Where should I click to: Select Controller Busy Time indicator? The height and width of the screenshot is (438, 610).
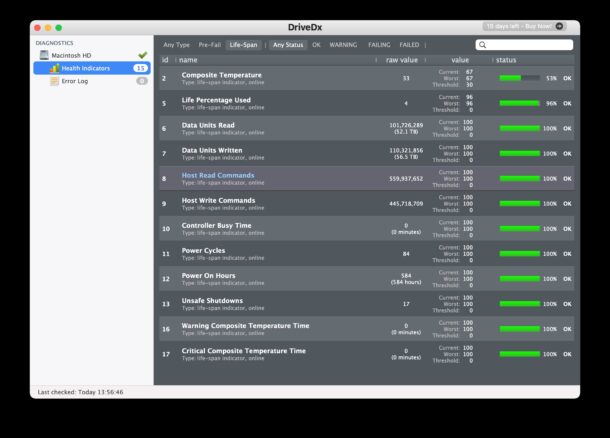(217, 226)
